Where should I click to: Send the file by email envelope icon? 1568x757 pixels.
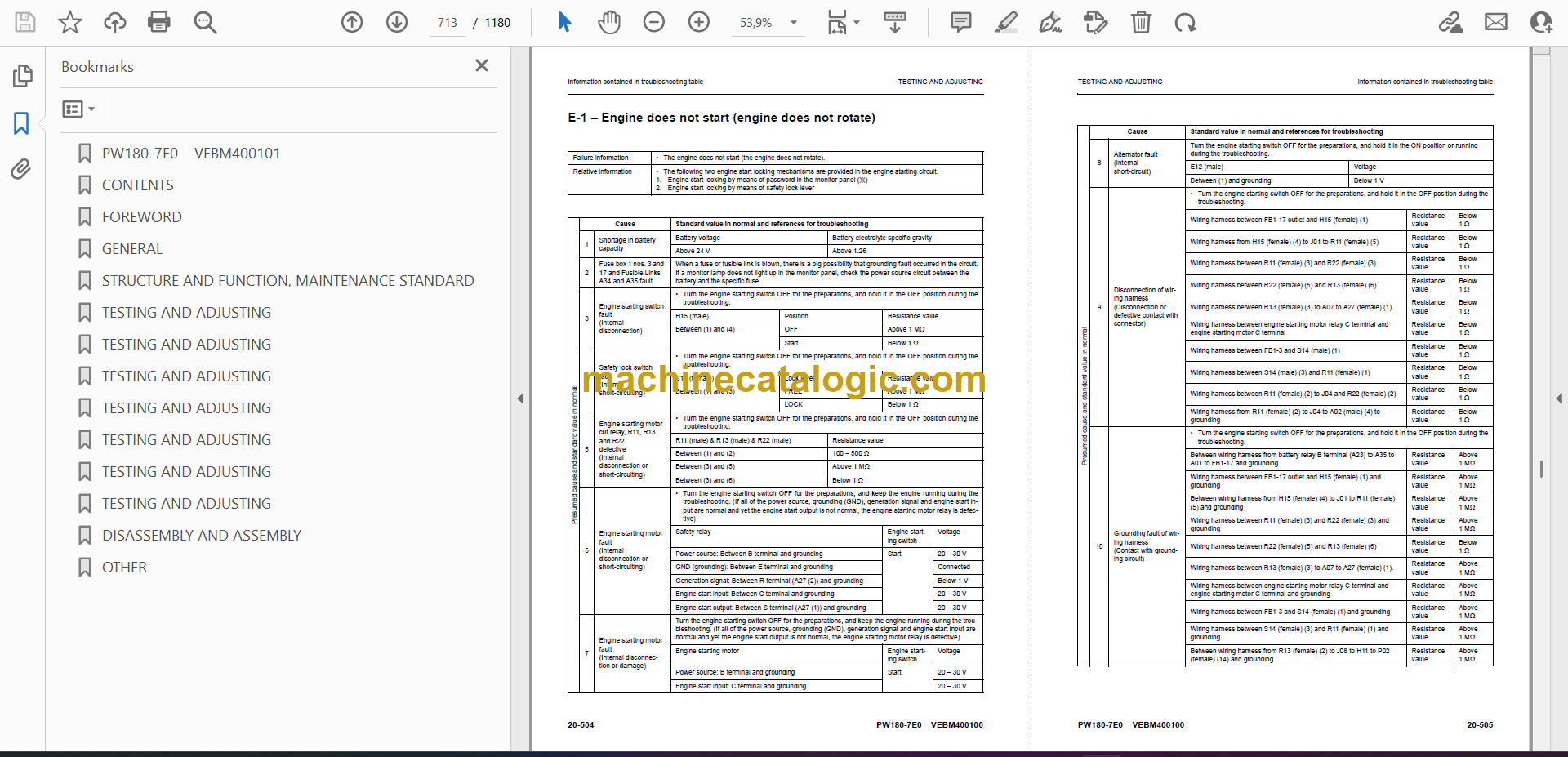tap(1496, 22)
